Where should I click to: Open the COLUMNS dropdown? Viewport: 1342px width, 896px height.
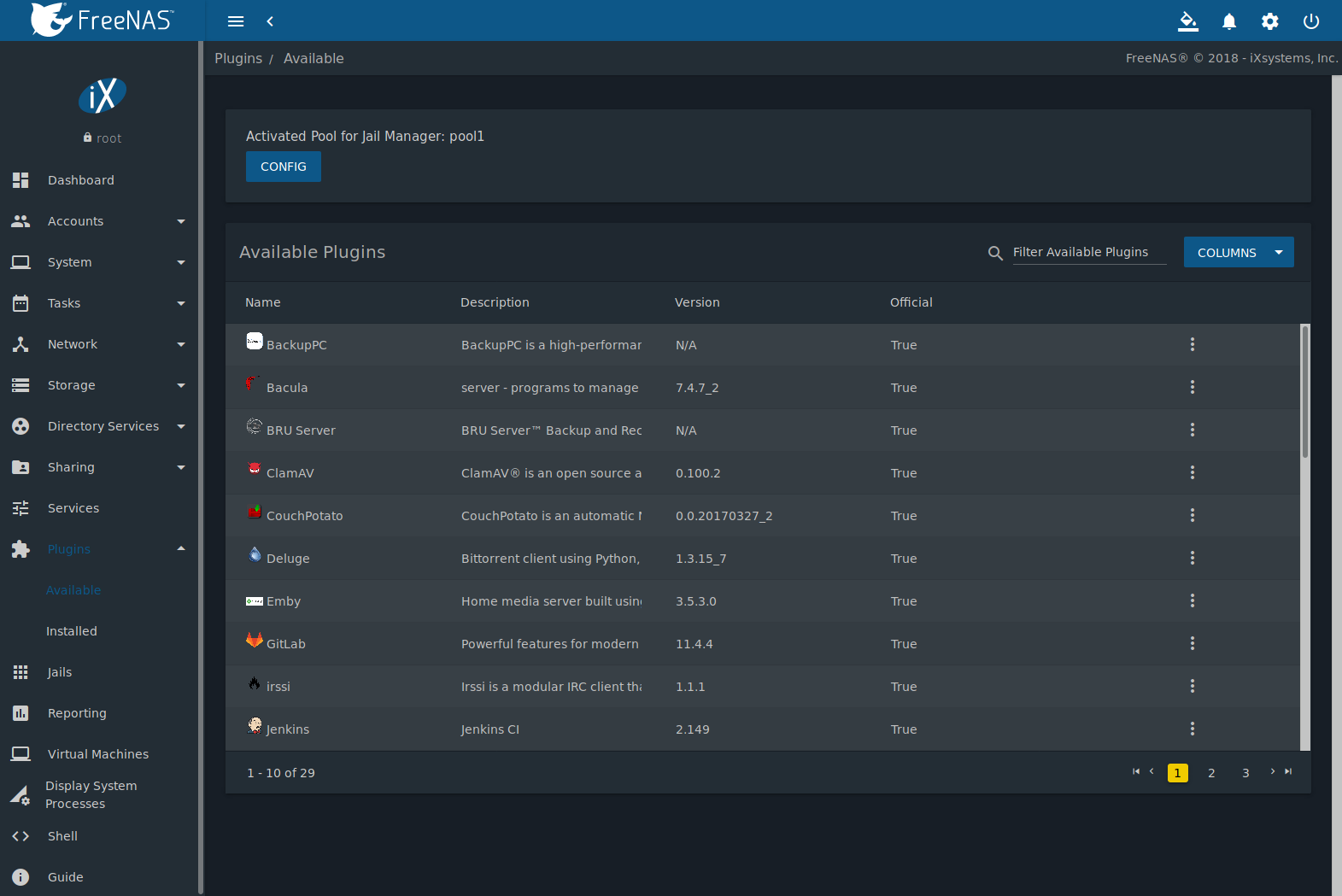click(1238, 252)
